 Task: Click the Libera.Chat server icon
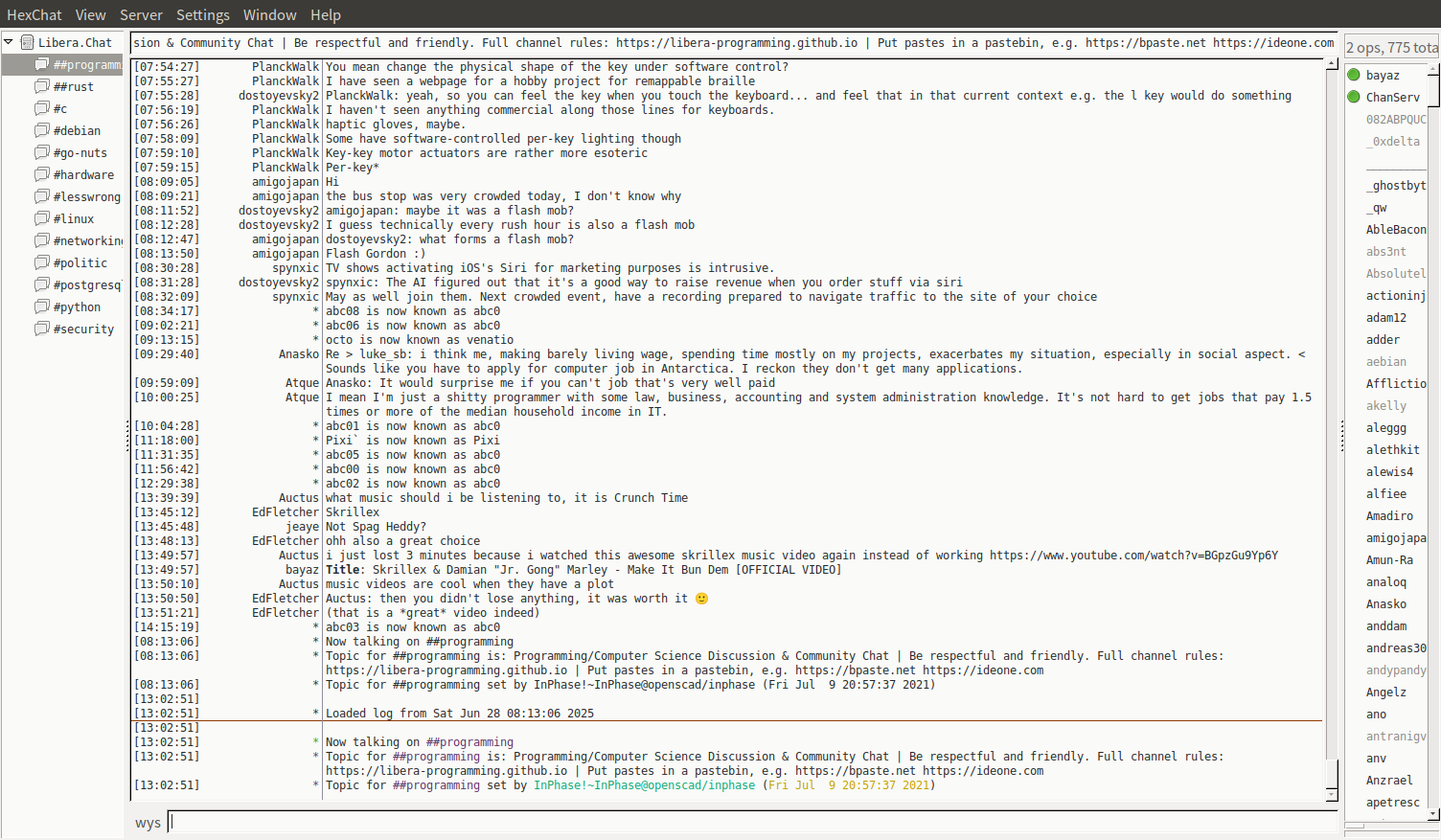point(28,42)
